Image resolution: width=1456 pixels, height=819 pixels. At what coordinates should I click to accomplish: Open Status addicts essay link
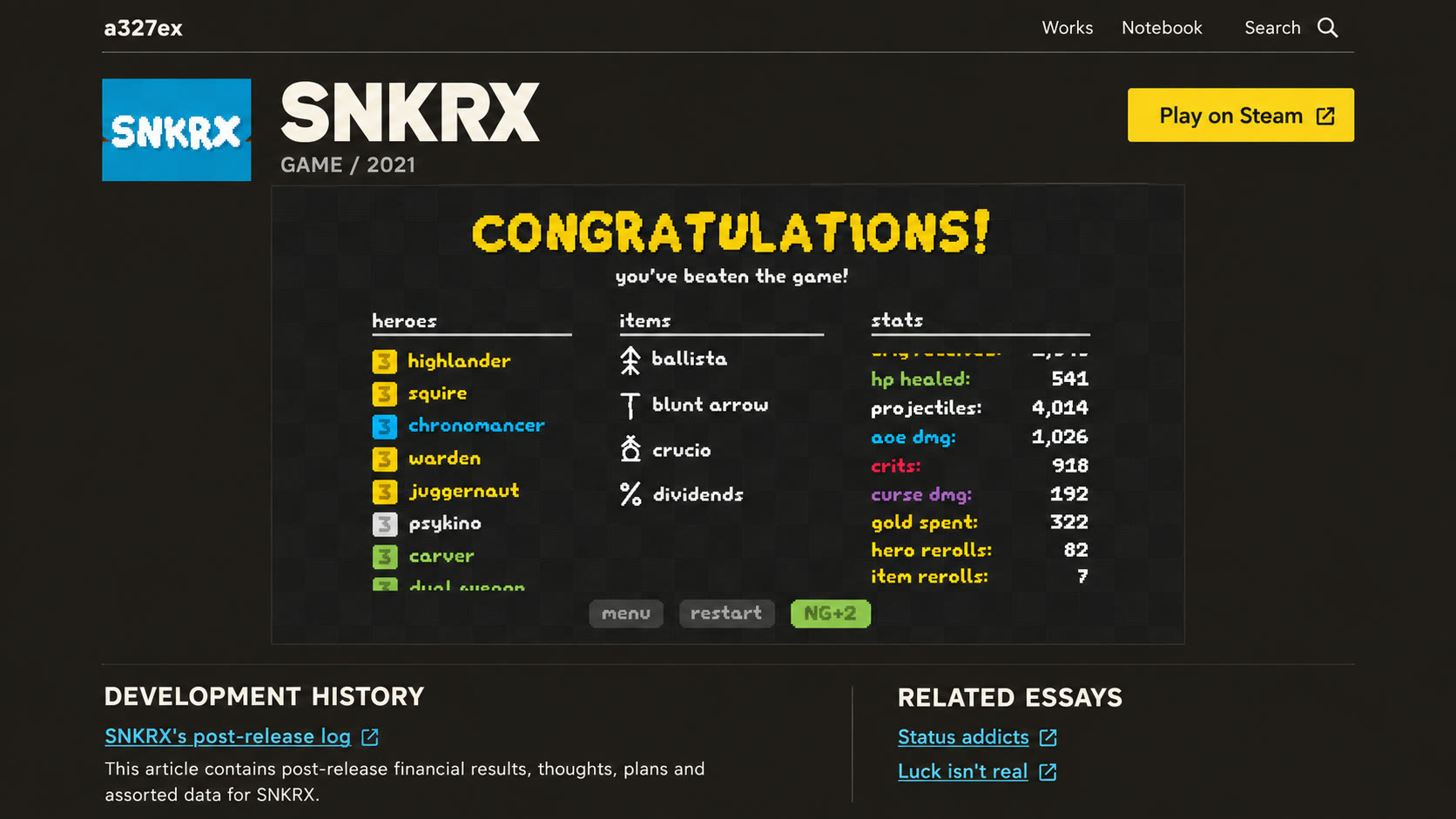click(x=963, y=737)
